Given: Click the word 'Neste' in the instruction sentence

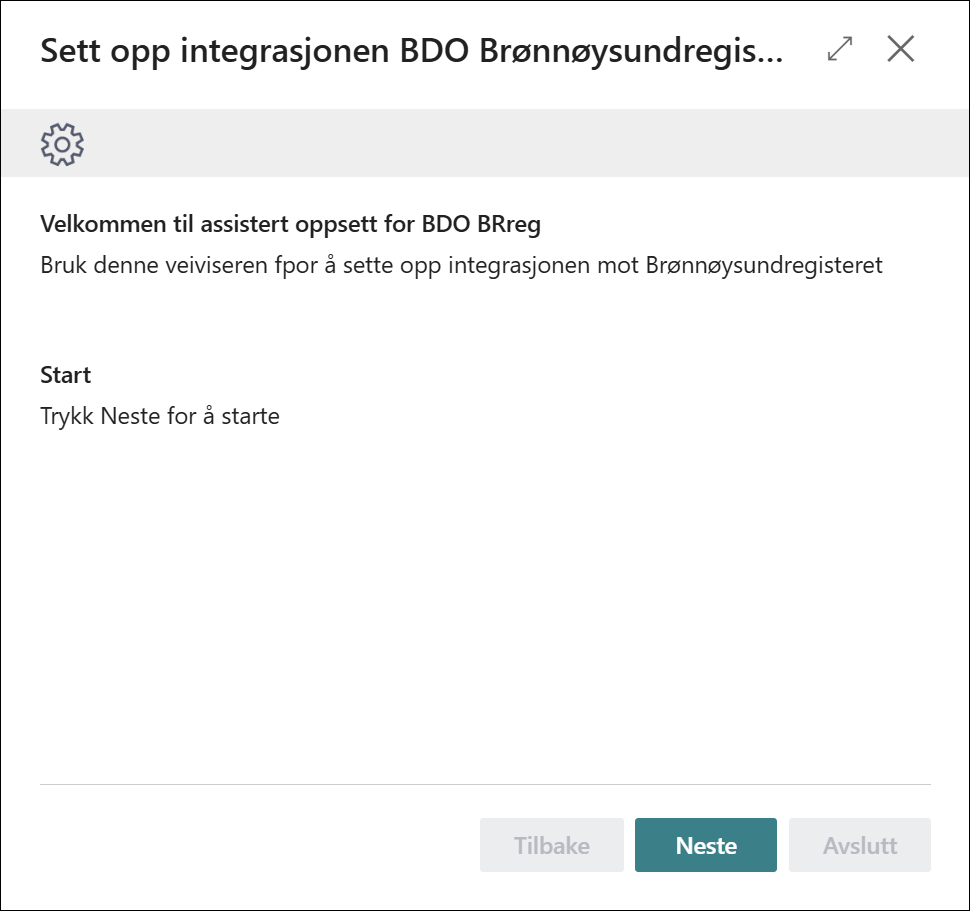Looking at the screenshot, I should tap(131, 416).
